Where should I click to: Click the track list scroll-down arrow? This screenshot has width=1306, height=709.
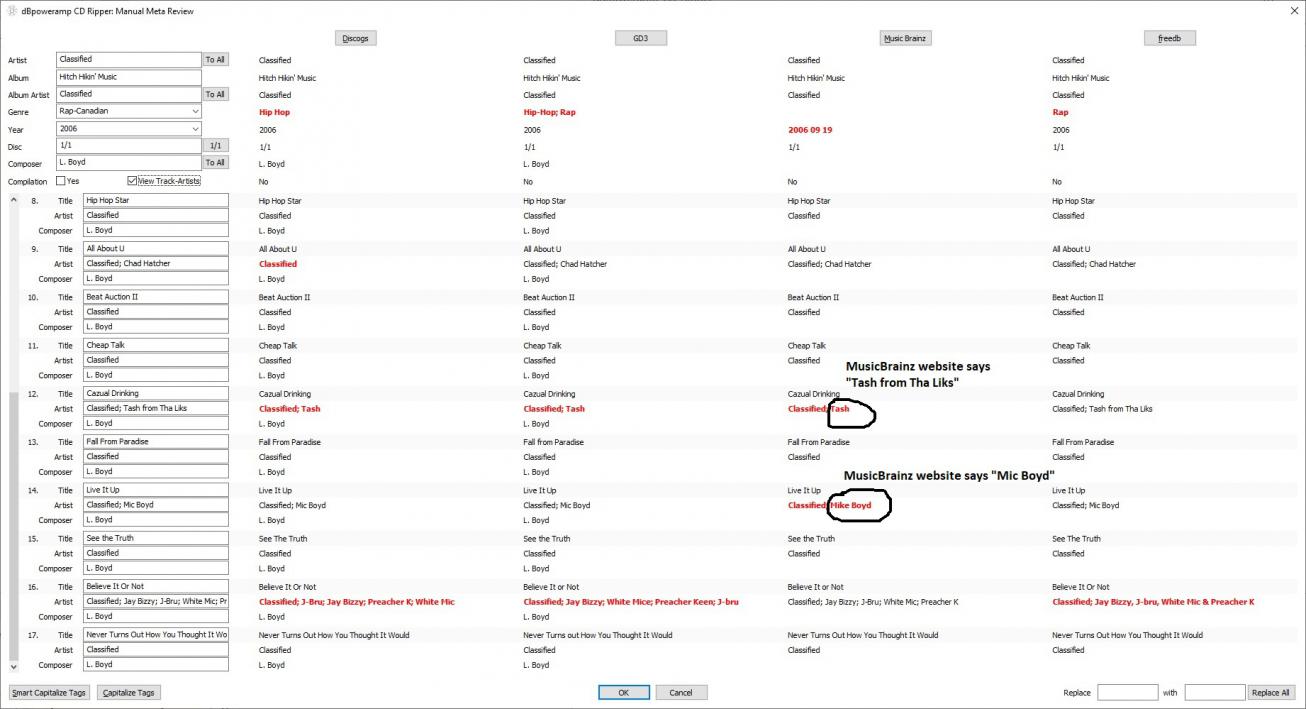click(13, 665)
